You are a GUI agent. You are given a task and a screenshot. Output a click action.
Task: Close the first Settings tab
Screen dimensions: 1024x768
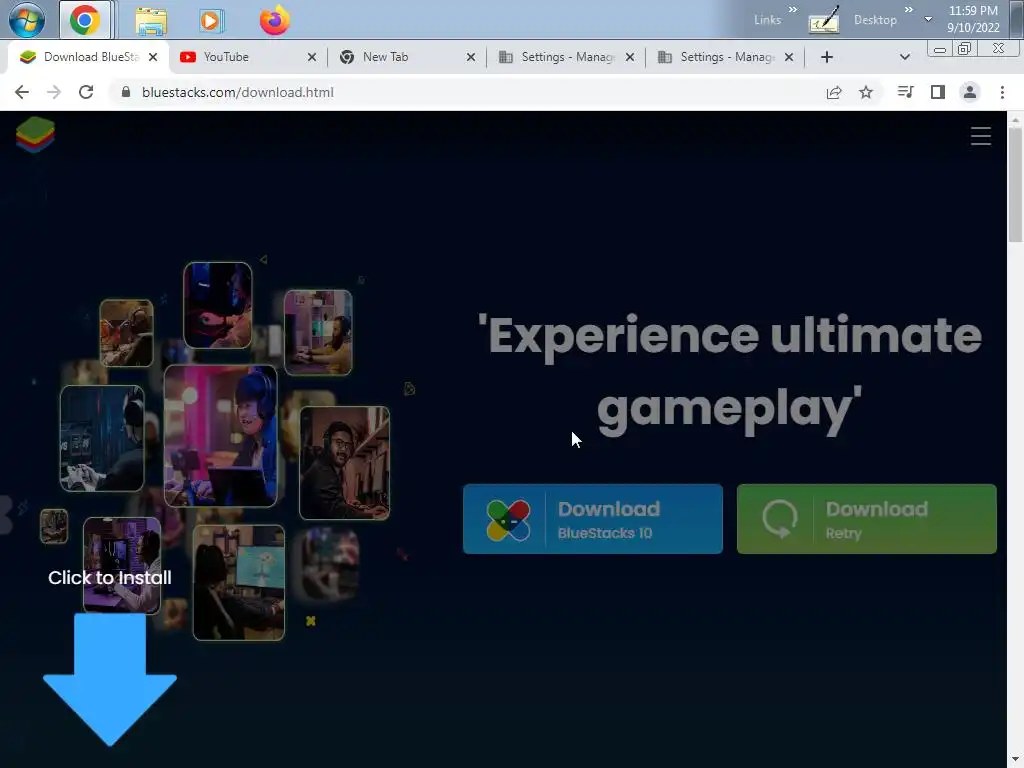pos(630,57)
